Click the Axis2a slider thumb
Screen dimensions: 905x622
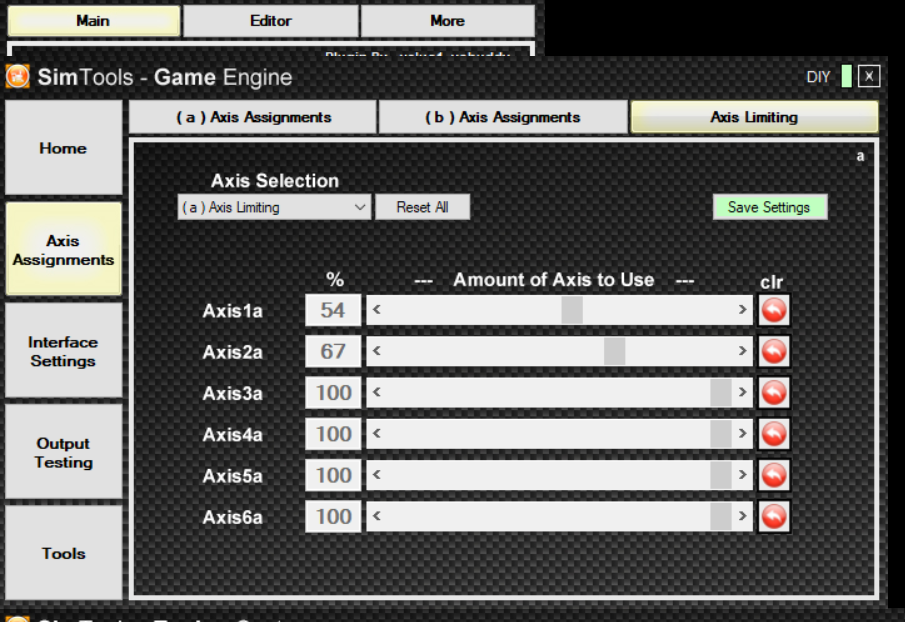tap(615, 351)
